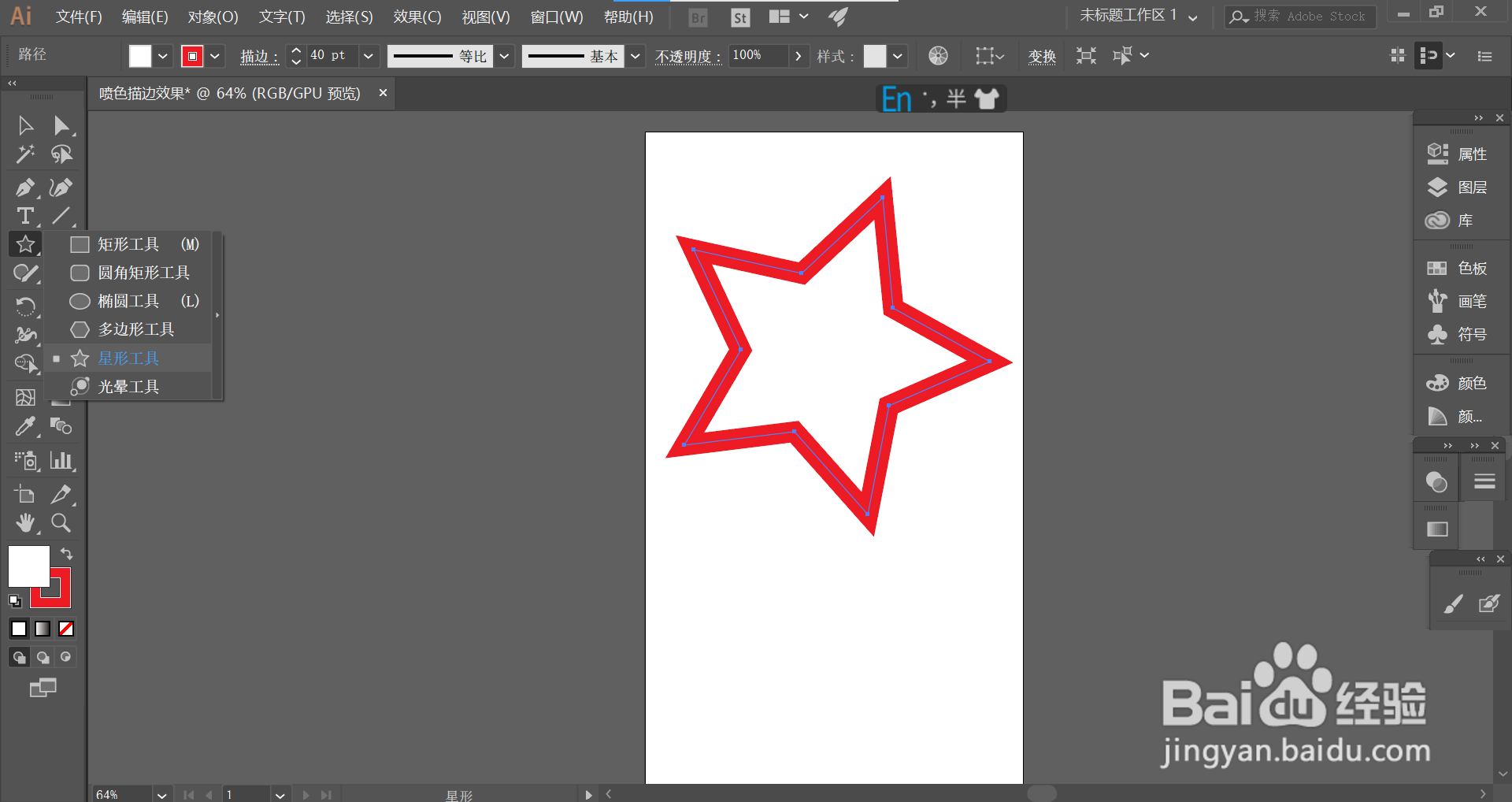Open the Bridge (Br) launcher
Screen dimensions: 1512x802
tap(698, 17)
